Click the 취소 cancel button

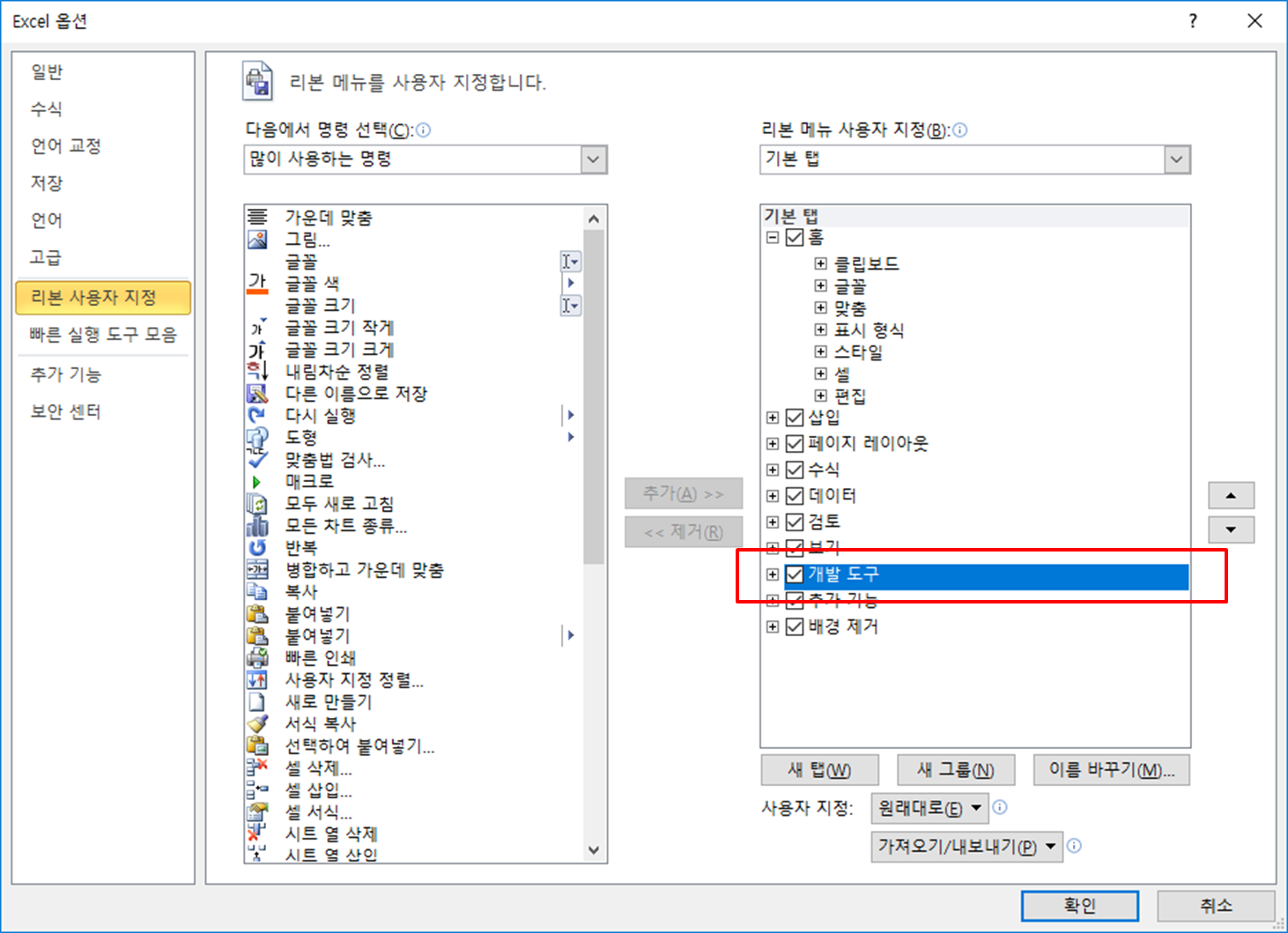click(x=1216, y=906)
